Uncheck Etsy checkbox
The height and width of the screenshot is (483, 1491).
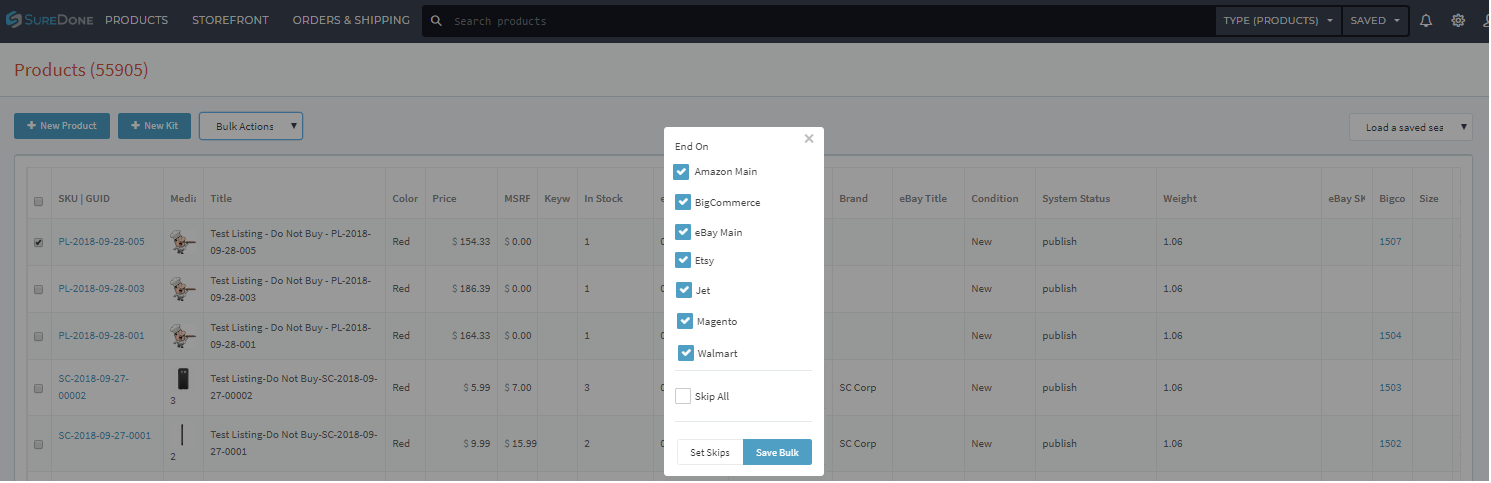point(682,260)
